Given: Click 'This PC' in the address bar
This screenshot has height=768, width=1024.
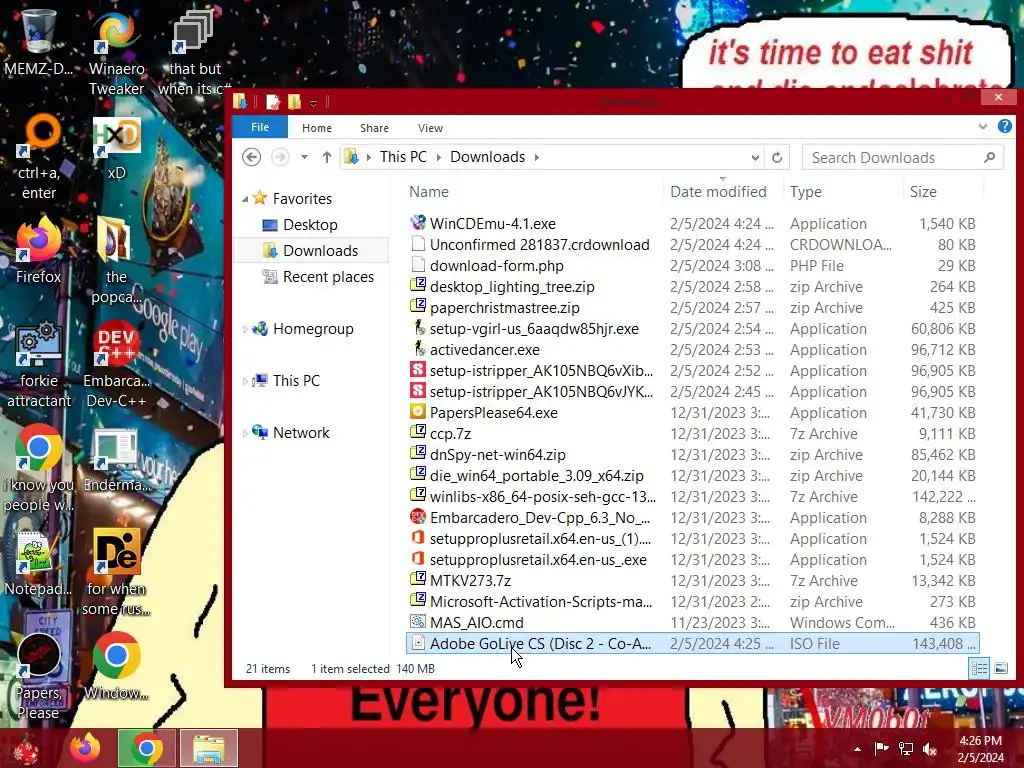Looking at the screenshot, I should [x=403, y=157].
